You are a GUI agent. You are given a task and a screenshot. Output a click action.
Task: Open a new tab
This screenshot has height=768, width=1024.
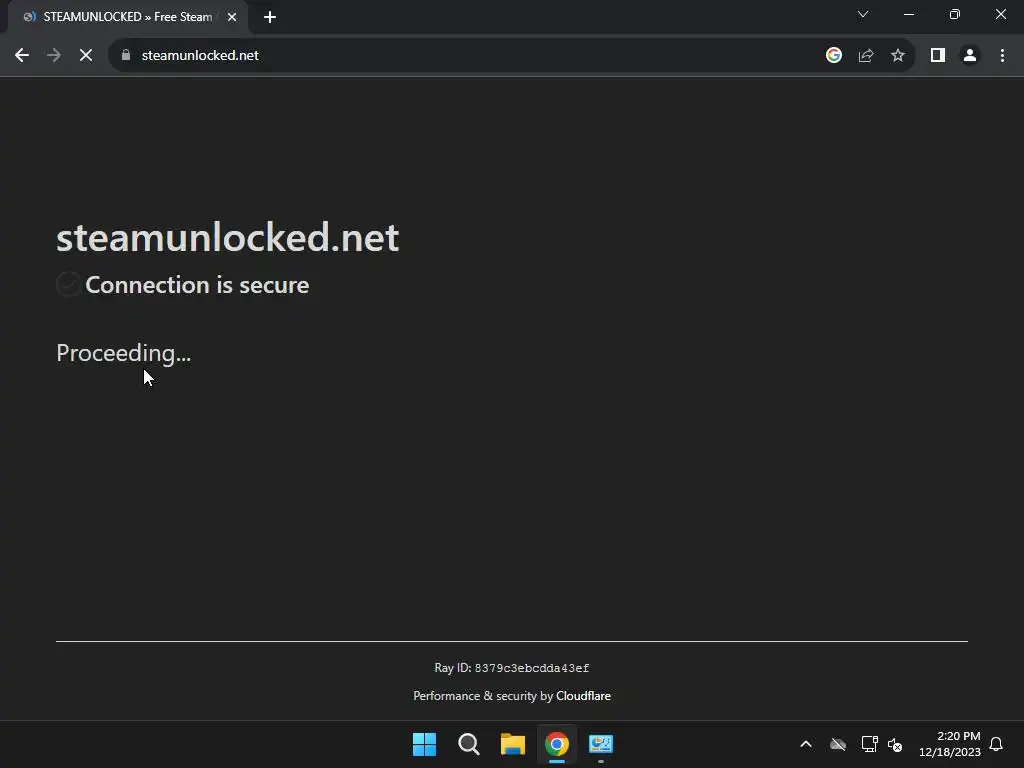click(x=270, y=17)
